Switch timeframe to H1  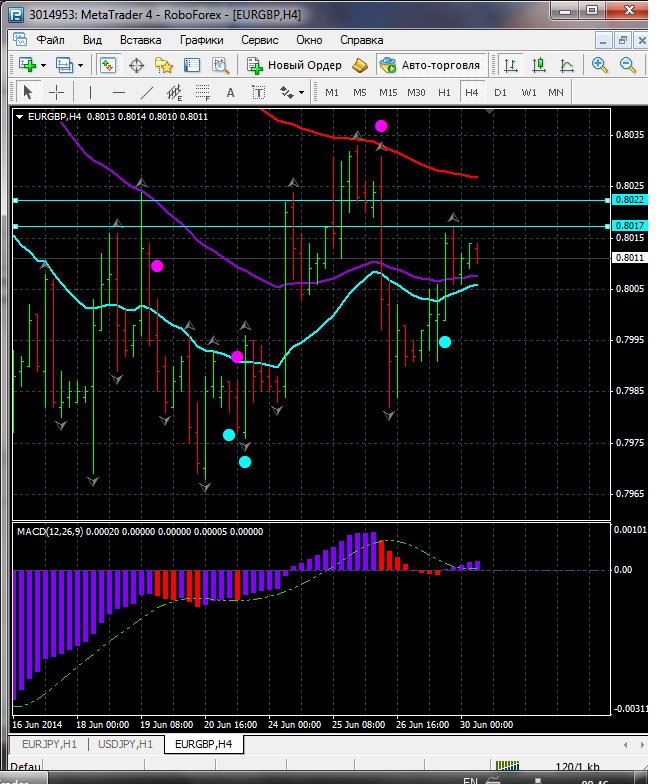444,92
